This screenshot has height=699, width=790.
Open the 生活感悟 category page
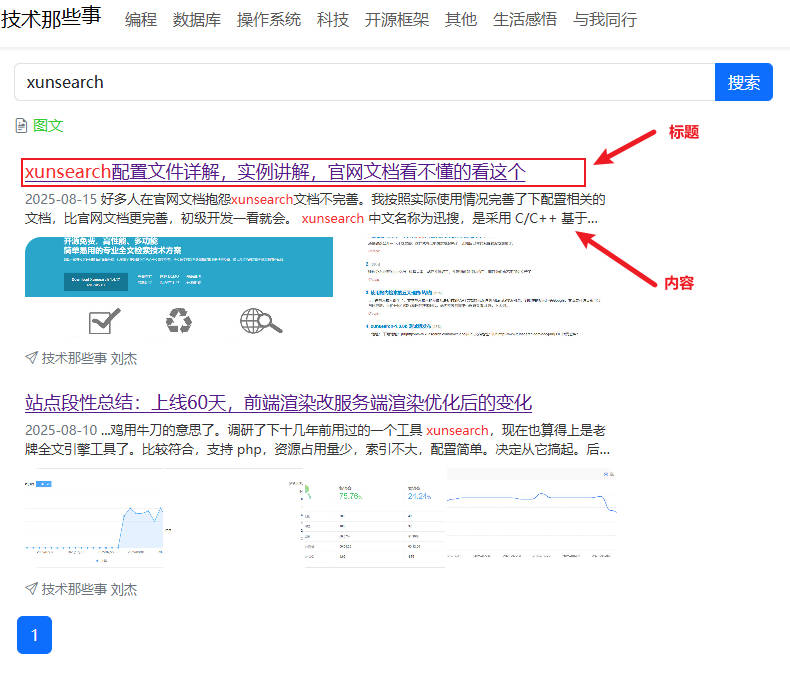click(x=525, y=20)
